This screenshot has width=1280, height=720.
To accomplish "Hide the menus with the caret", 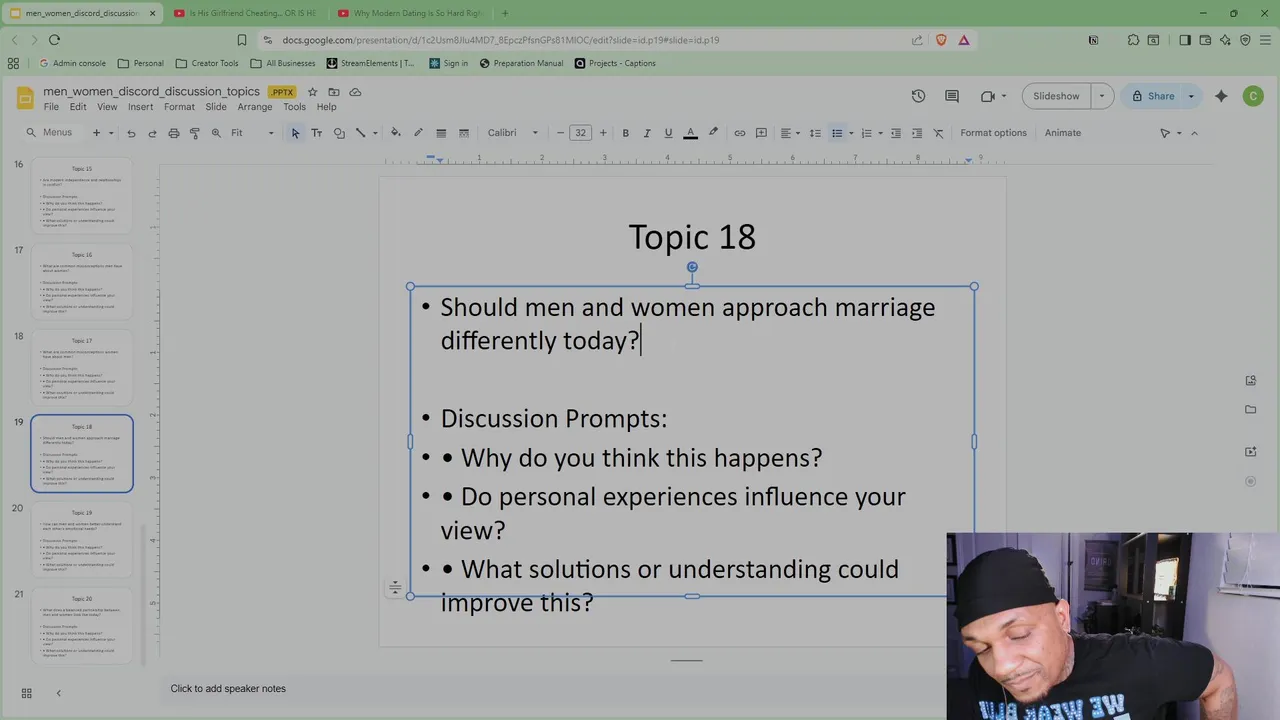I will click(x=1194, y=133).
